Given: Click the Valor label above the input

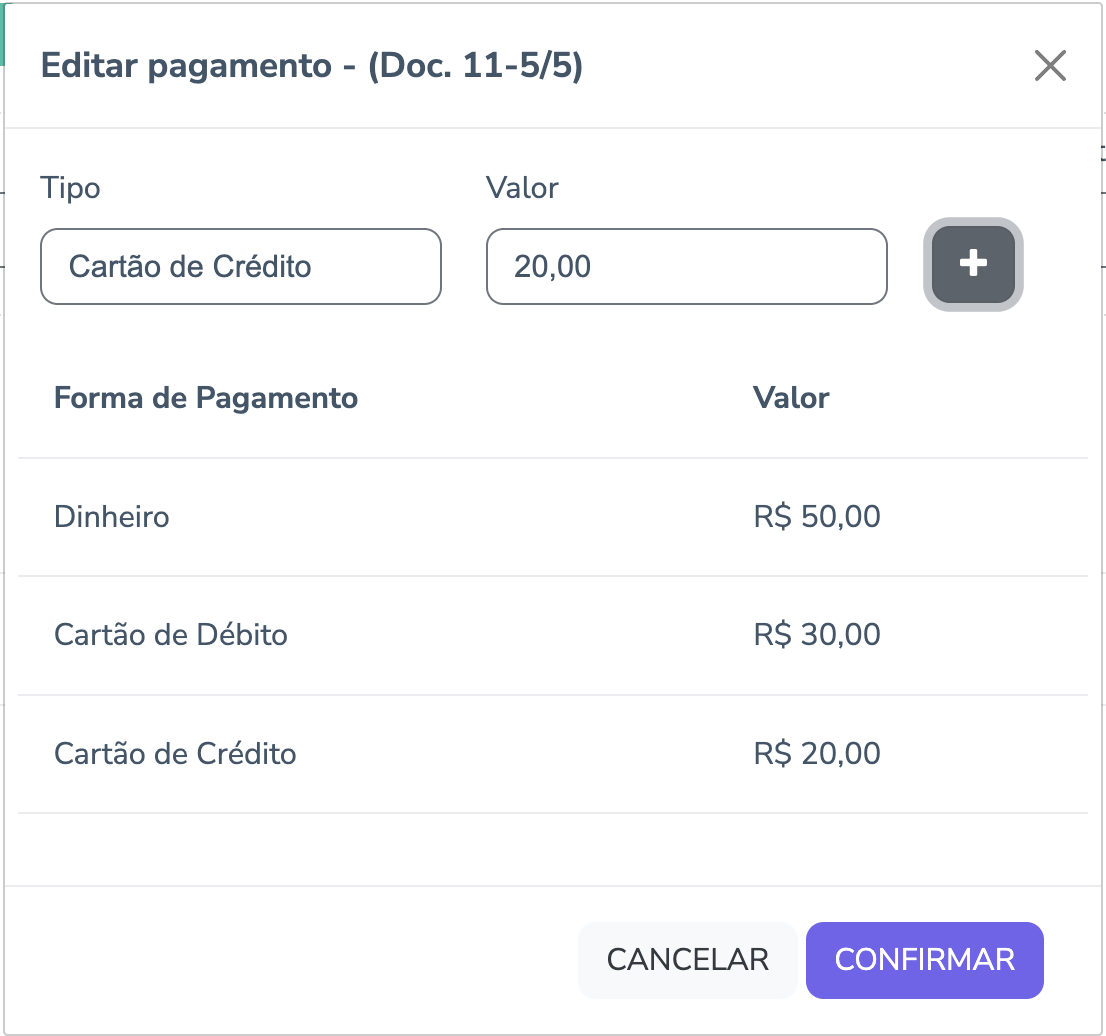Looking at the screenshot, I should coord(522,187).
